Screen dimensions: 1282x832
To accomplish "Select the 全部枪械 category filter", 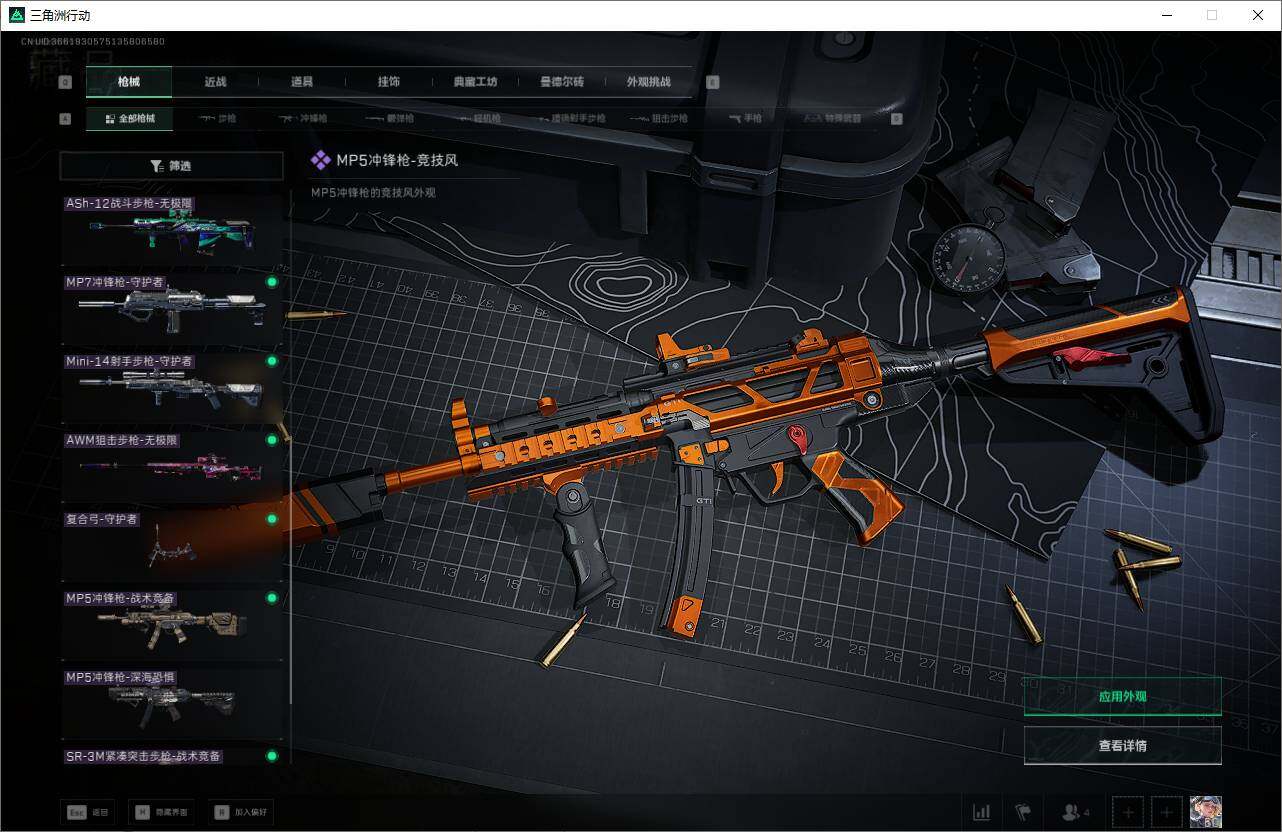I will (x=129, y=118).
